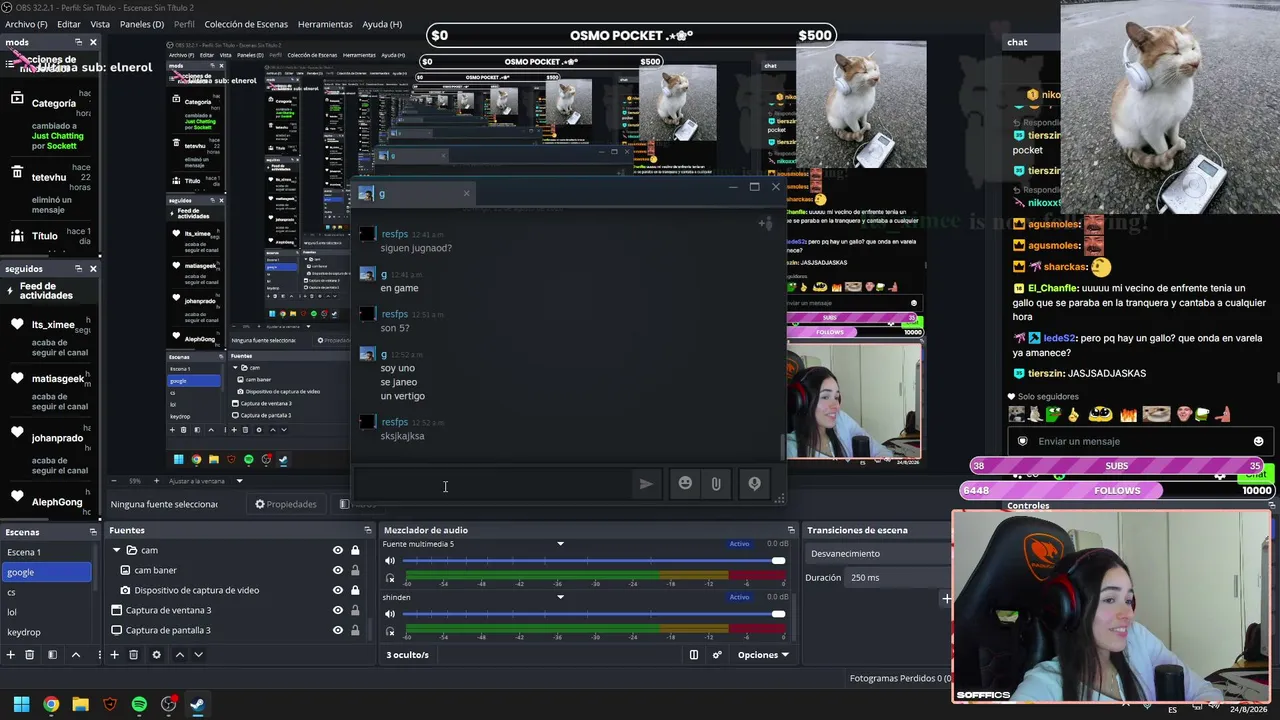Adjust shinden volume slider
This screenshot has width=1280, height=720.
pos(593,614)
